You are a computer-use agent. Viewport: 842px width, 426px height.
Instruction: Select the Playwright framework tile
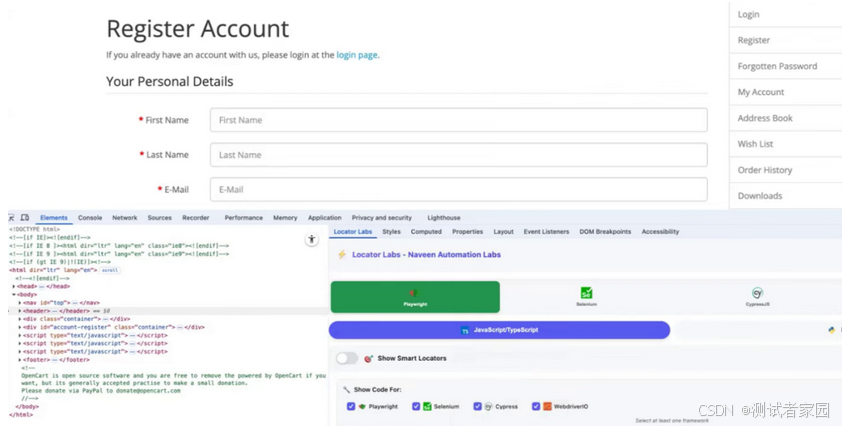pos(415,297)
